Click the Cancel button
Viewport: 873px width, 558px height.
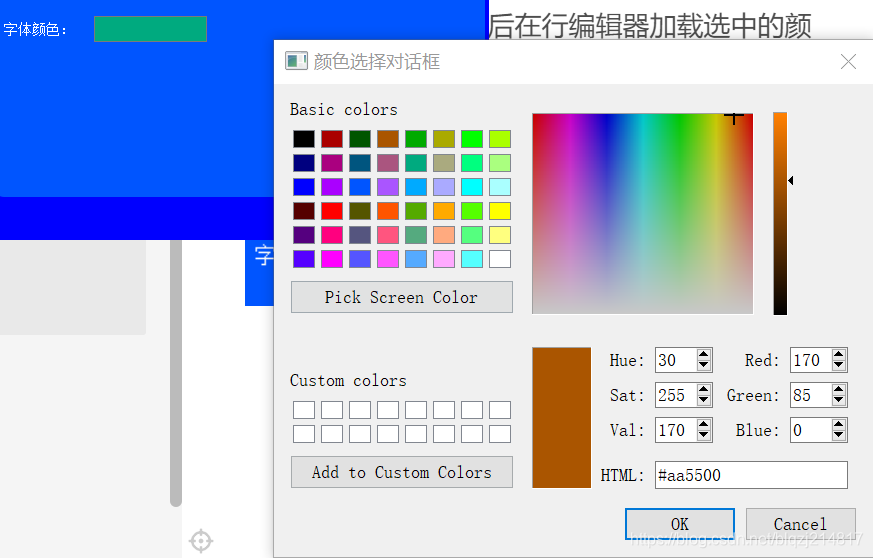point(800,524)
